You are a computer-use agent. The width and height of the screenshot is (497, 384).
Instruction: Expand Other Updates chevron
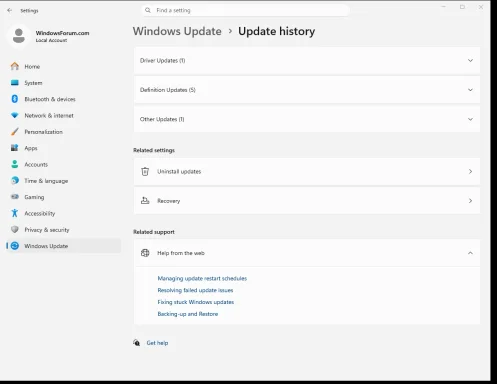tap(470, 119)
